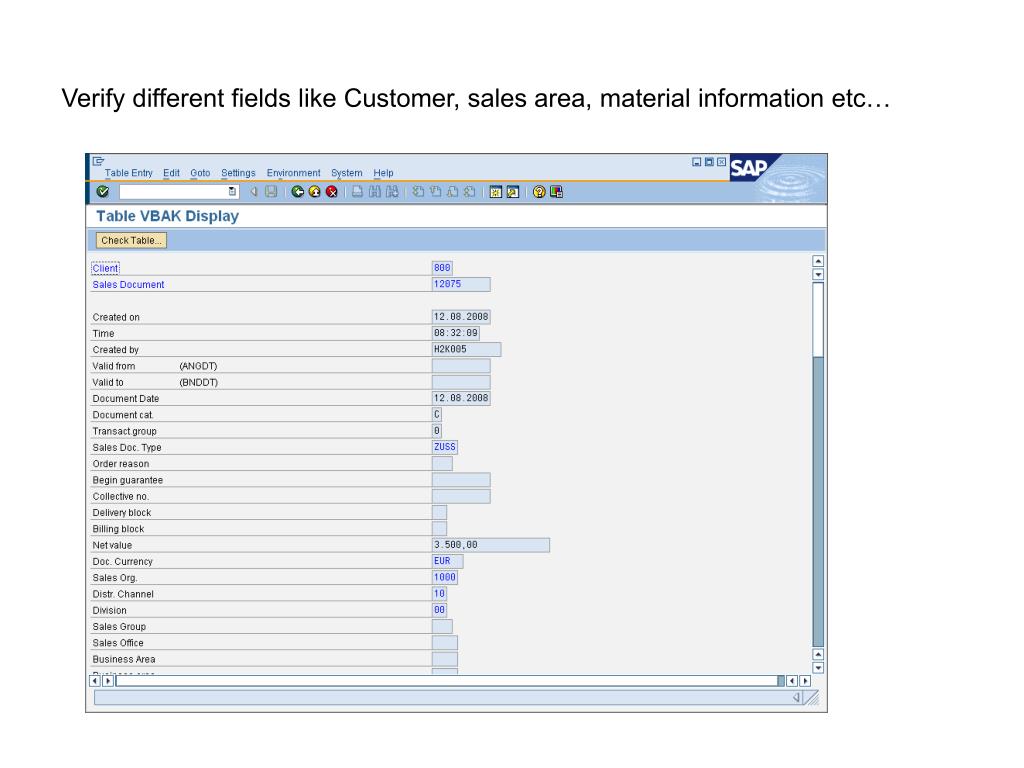Click the Previous Page icon
1024x768 pixels.
click(435, 191)
